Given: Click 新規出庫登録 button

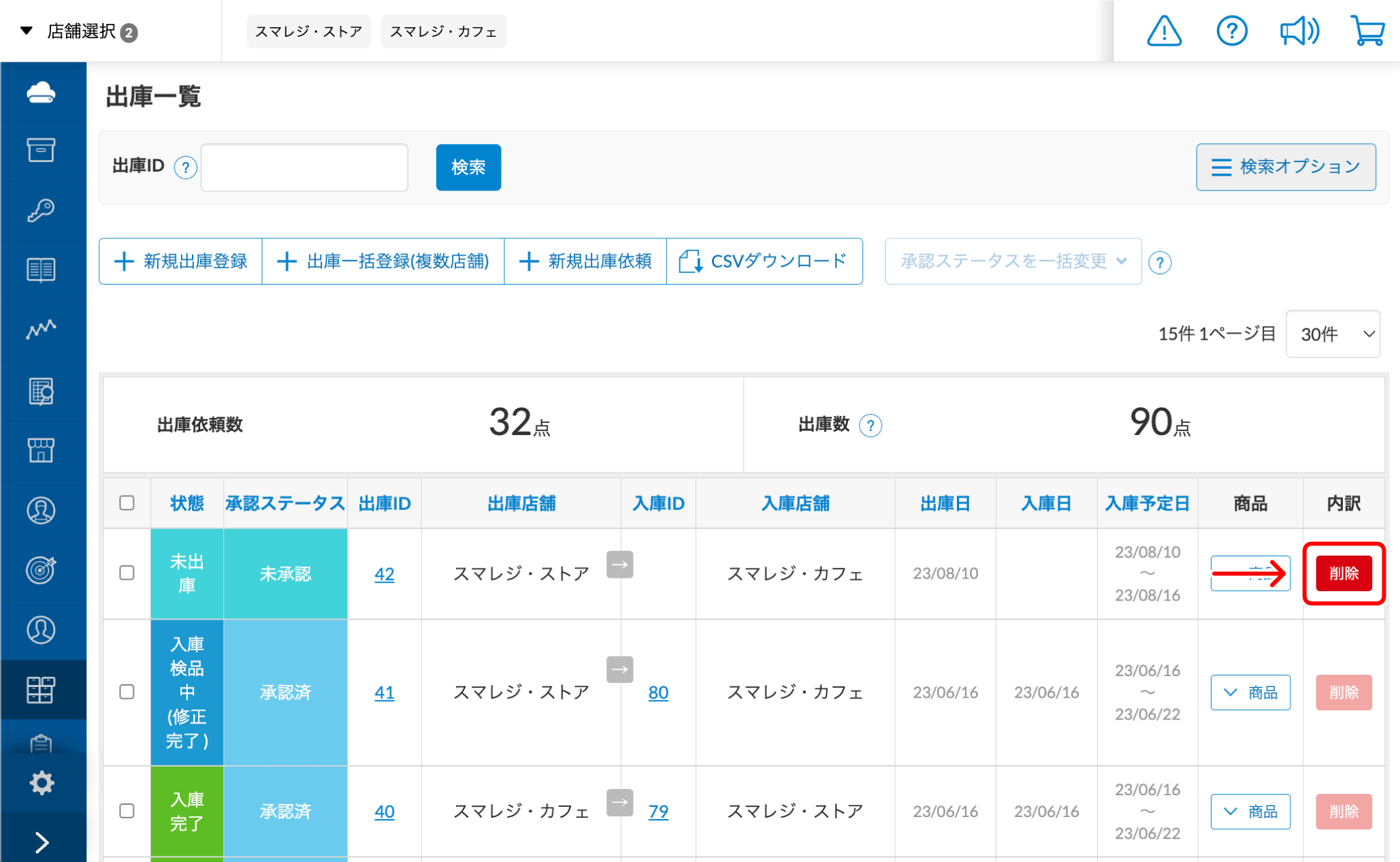Looking at the screenshot, I should [180, 261].
